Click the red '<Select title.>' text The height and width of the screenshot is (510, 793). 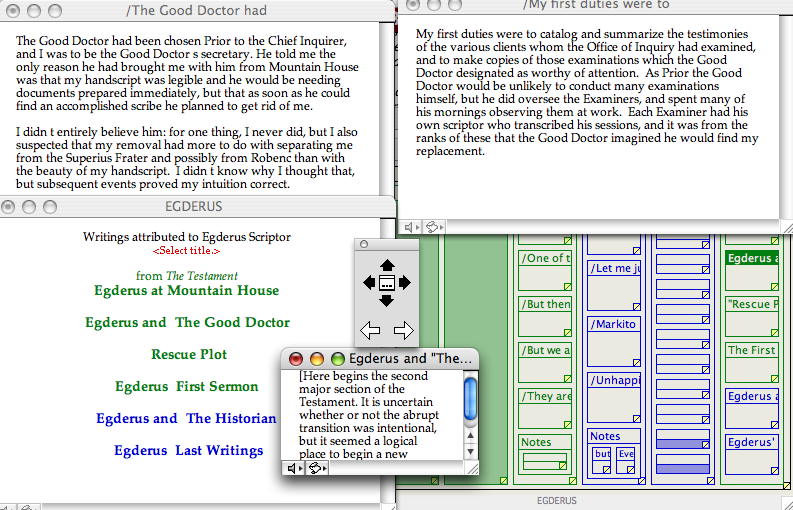coord(187,250)
